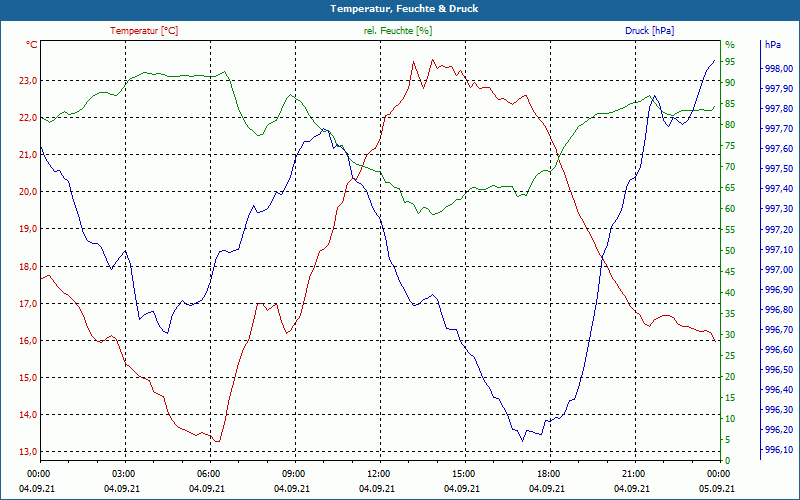Click the '14,0' temperature axis tick
The width and height of the screenshot is (800, 500).
(28, 414)
